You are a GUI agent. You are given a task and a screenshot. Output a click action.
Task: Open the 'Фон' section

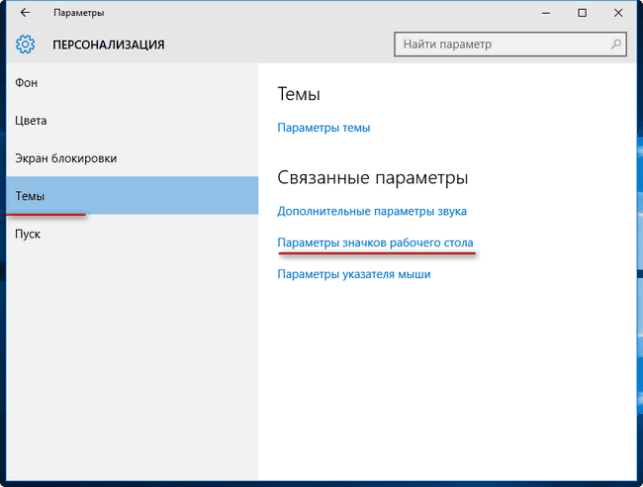(x=132, y=83)
